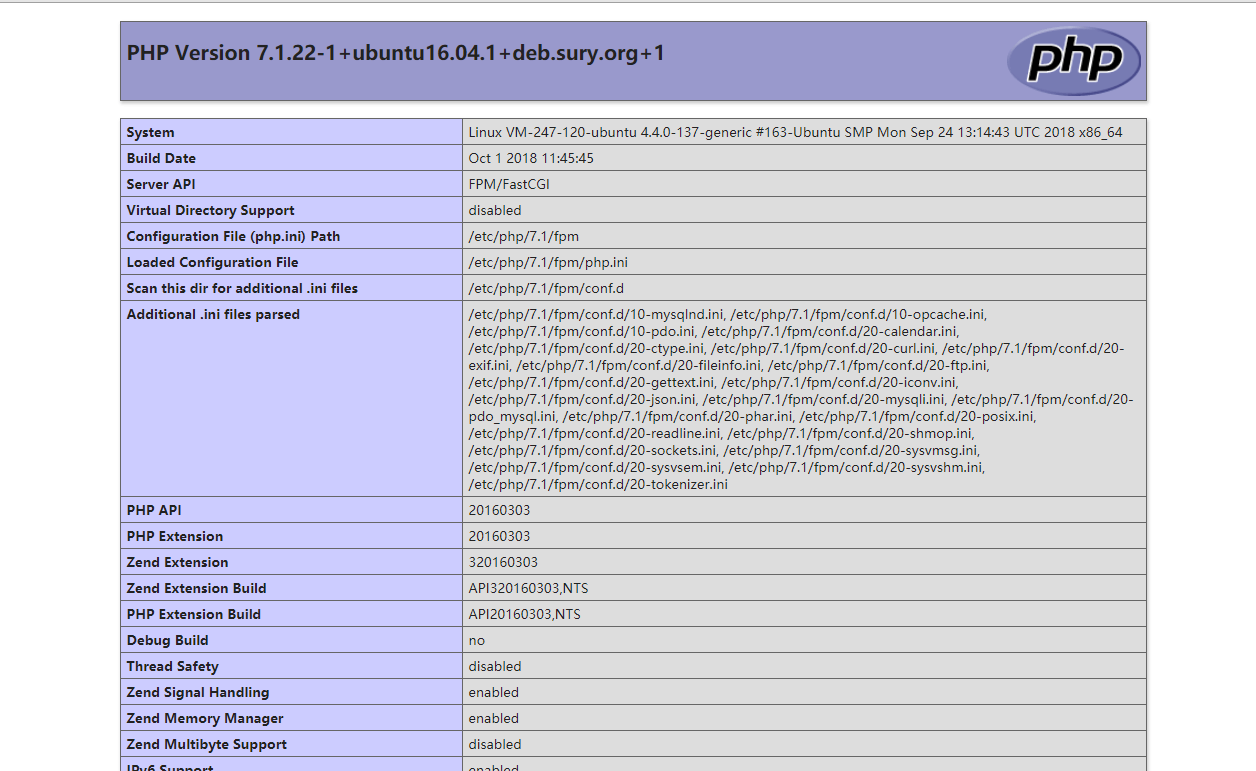This screenshot has height=771, width=1256.
Task: Click the Zend Multibyte Support label
Action: 207,744
